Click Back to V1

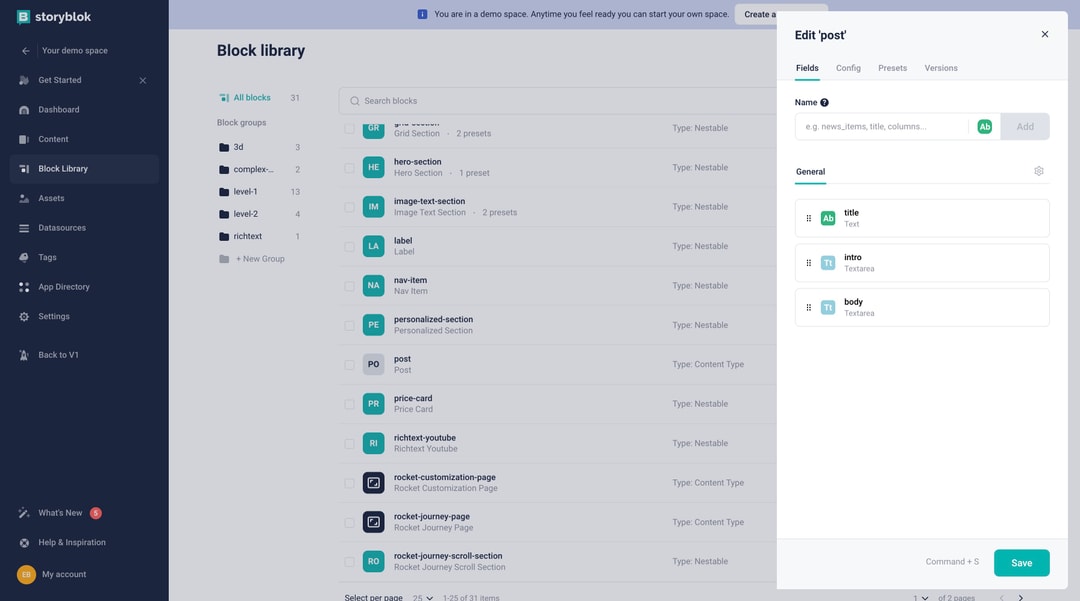[x=58, y=355]
